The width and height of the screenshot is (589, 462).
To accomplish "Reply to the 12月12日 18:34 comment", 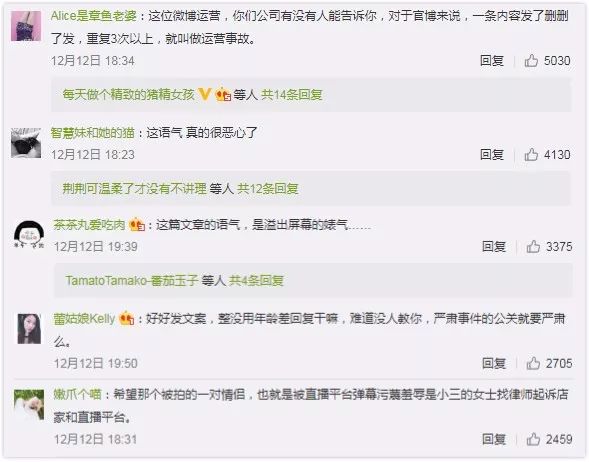I will (492, 60).
